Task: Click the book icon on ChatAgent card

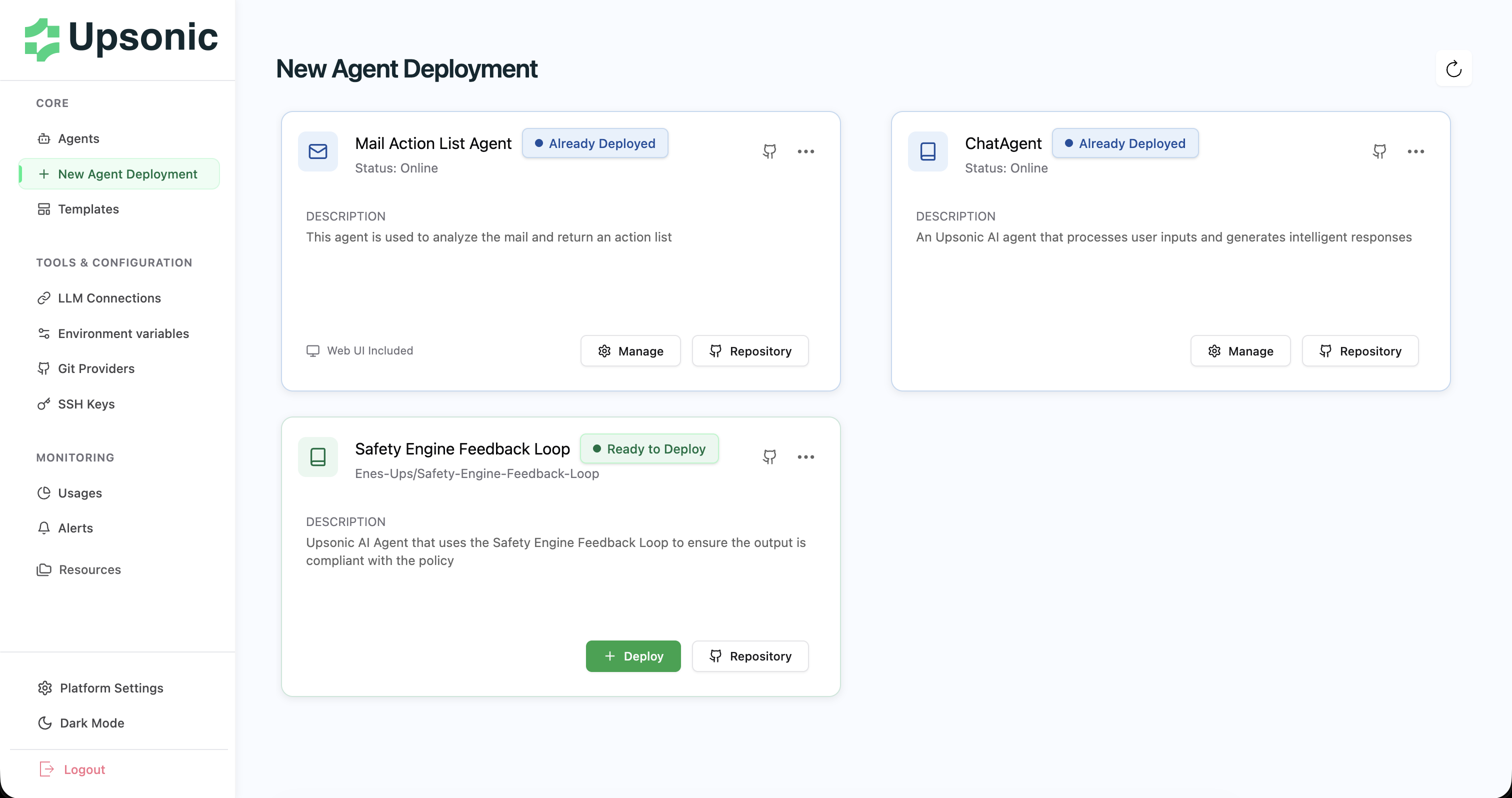Action: pyautogui.click(x=927, y=151)
